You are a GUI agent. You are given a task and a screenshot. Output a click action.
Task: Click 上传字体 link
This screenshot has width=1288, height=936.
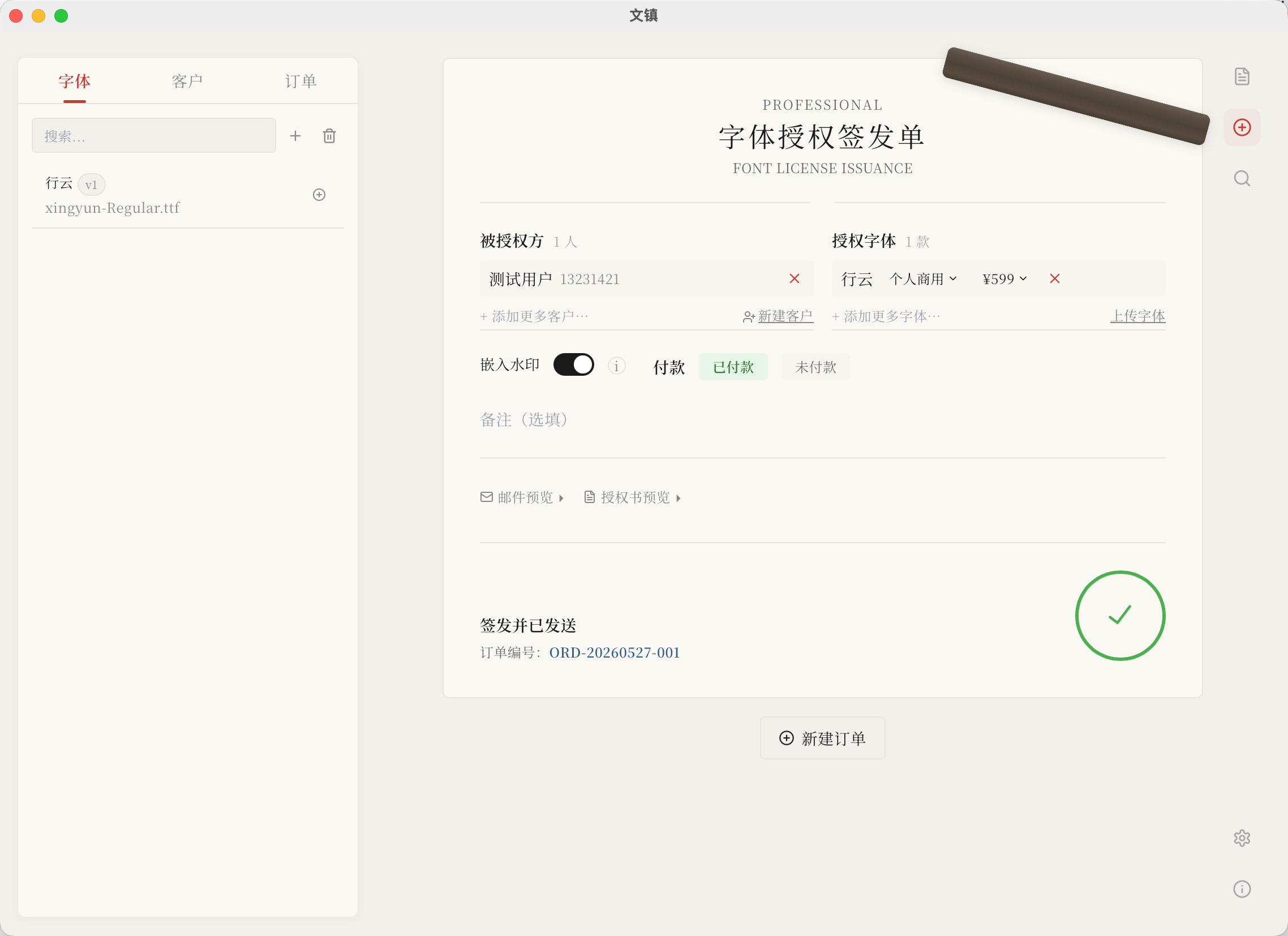1137,316
